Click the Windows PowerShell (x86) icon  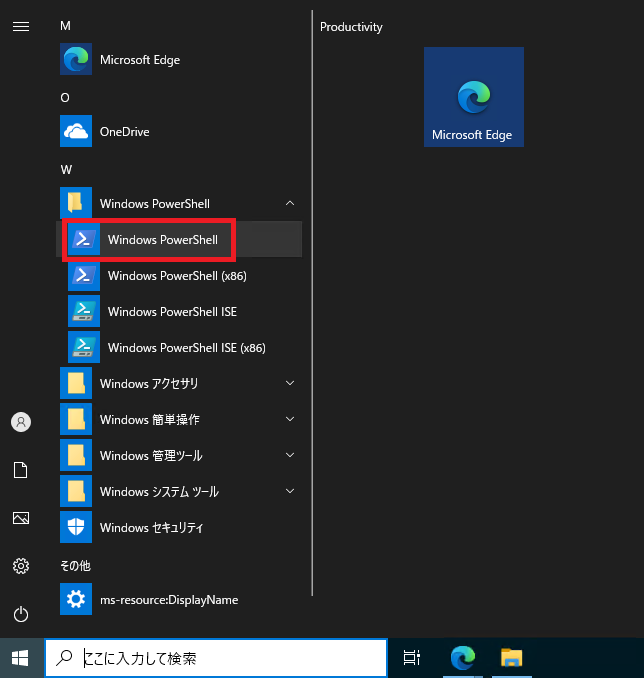[x=84, y=275]
